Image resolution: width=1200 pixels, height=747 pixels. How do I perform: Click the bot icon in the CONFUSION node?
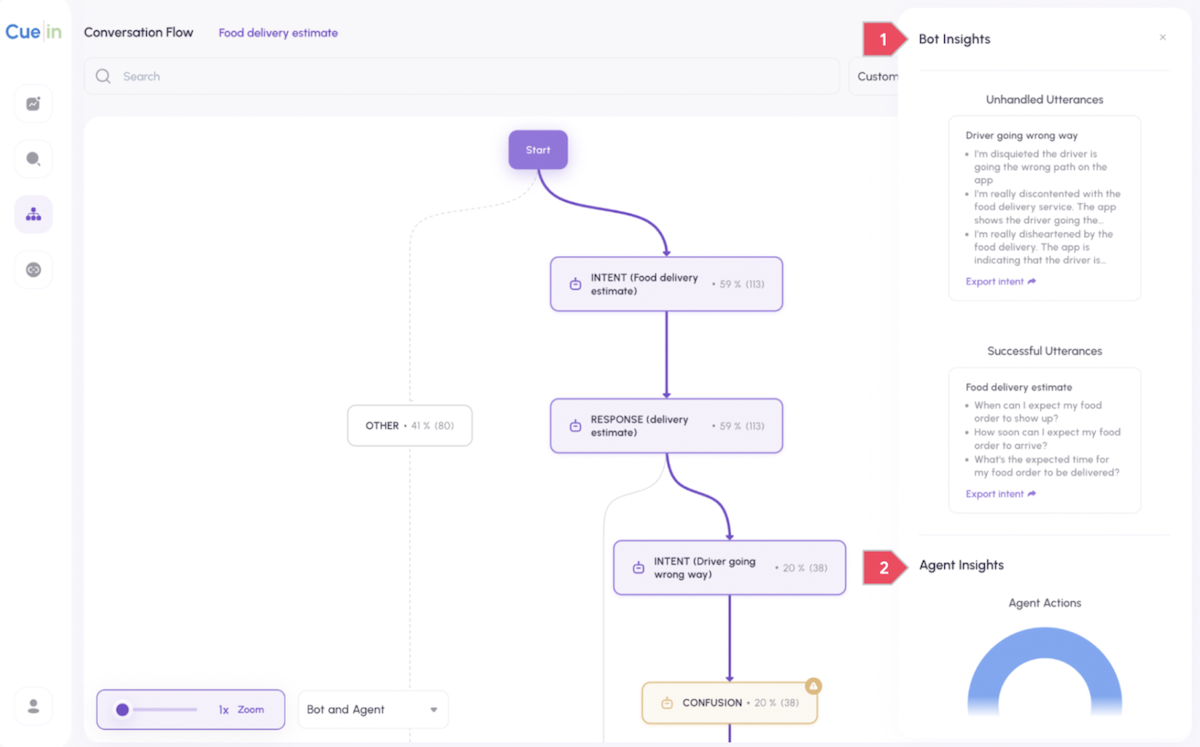[667, 703]
